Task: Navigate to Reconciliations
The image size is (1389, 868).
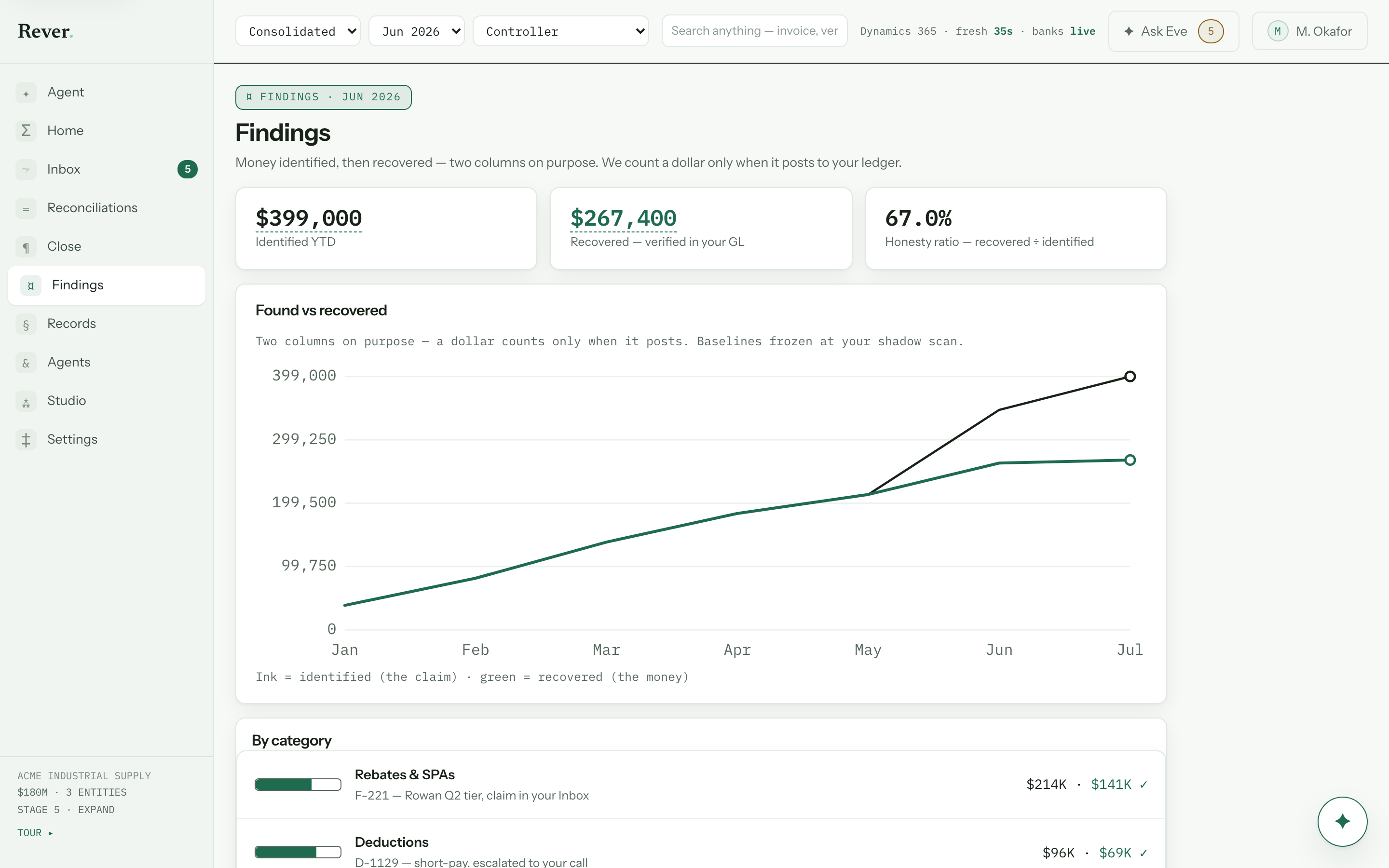Action: click(107, 208)
